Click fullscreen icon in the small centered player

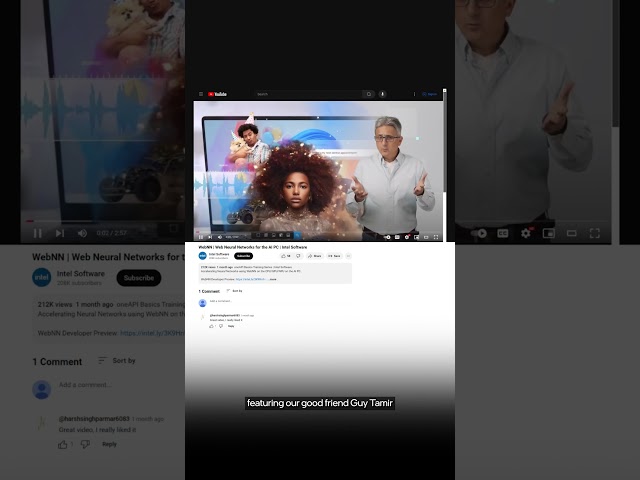(x=436, y=237)
